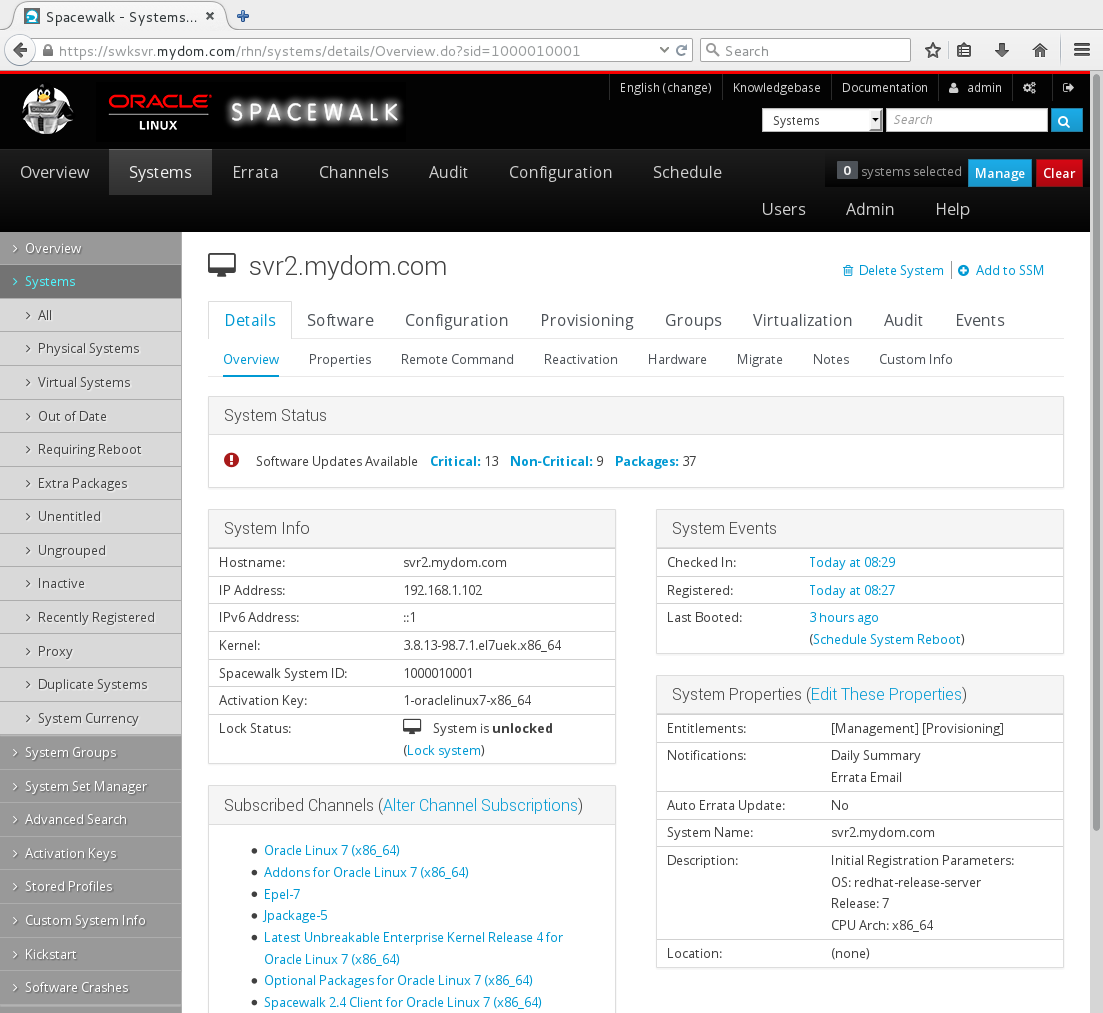Click the Lock system link
The image size is (1103, 1013).
coord(445,751)
